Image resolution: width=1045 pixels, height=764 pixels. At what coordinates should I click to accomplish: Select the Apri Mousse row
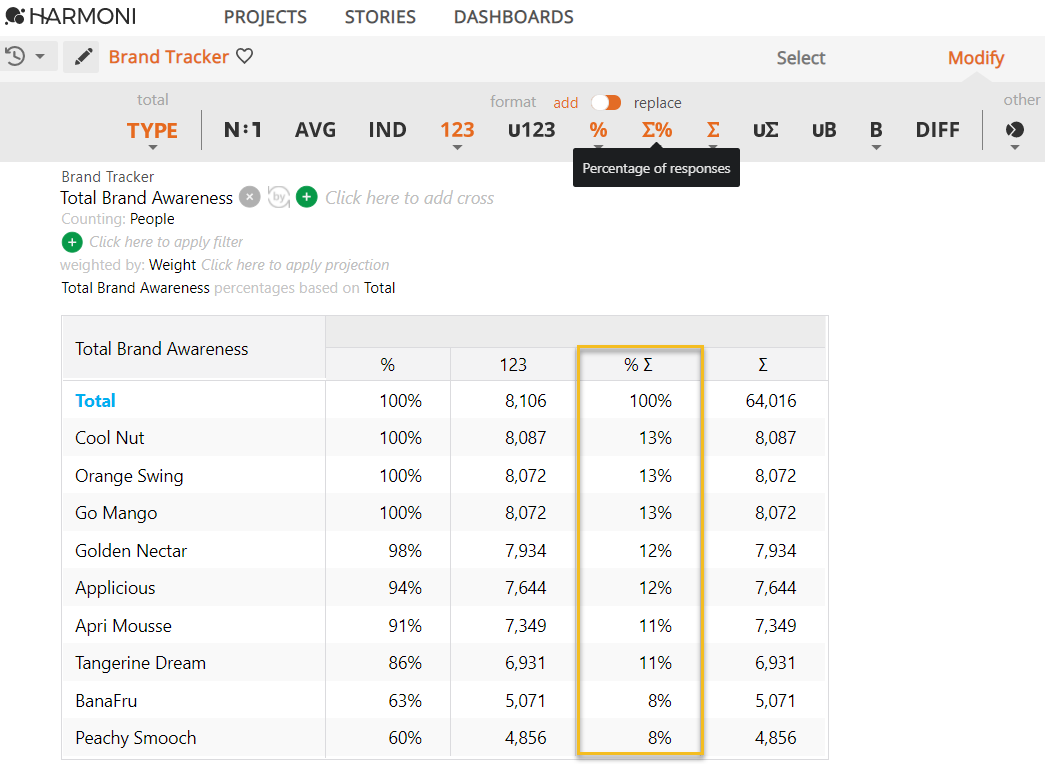(x=123, y=626)
